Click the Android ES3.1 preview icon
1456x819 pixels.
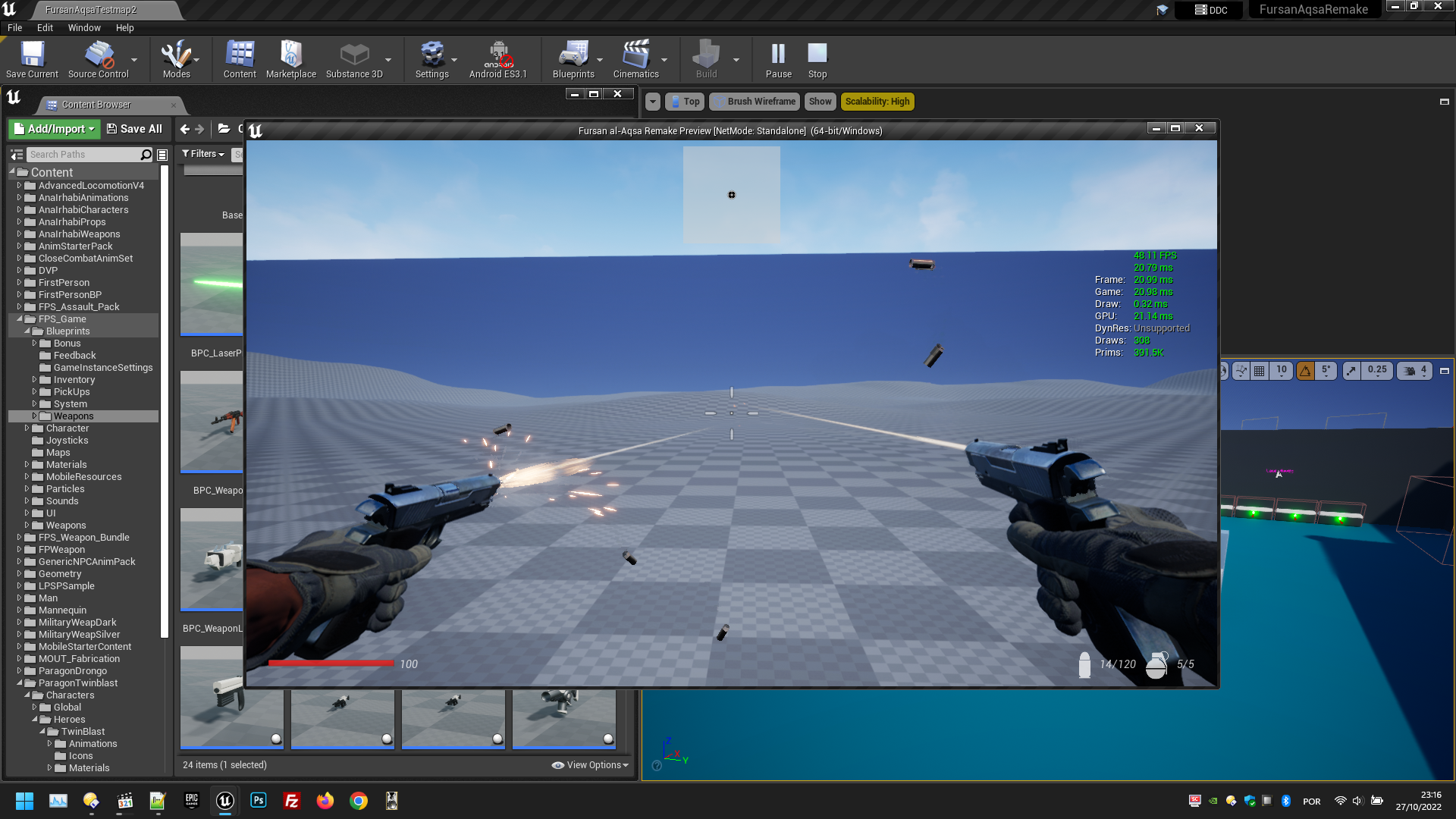(498, 59)
